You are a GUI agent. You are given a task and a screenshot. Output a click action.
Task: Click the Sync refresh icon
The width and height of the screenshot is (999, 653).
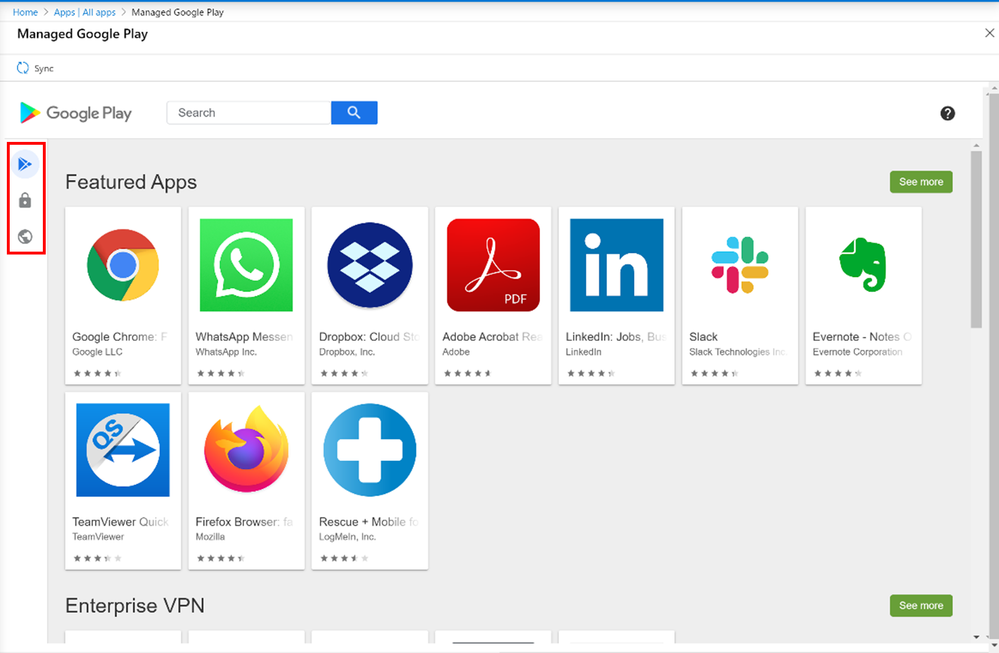pyautogui.click(x=23, y=68)
